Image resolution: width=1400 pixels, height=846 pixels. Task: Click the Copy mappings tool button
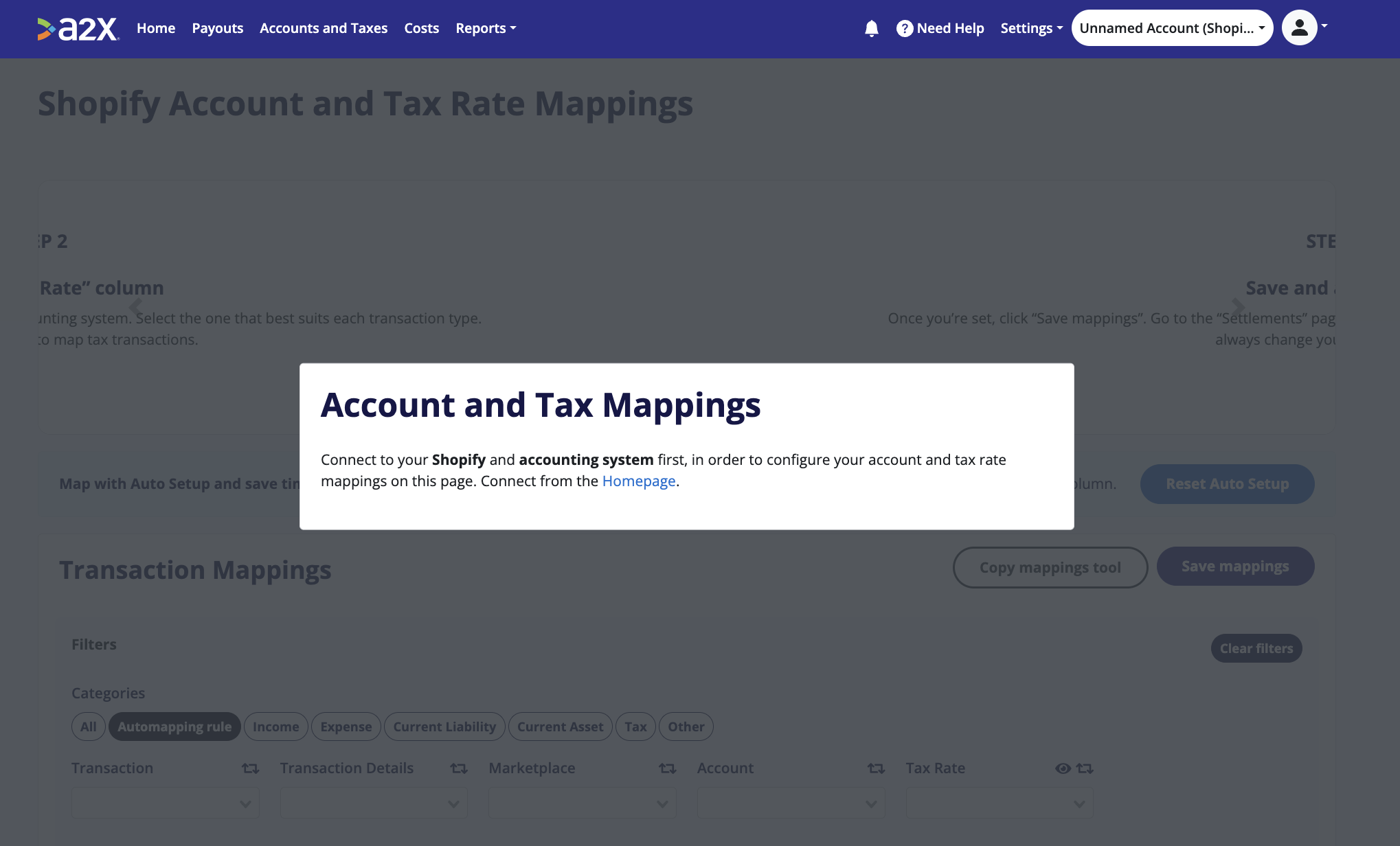pos(1050,567)
